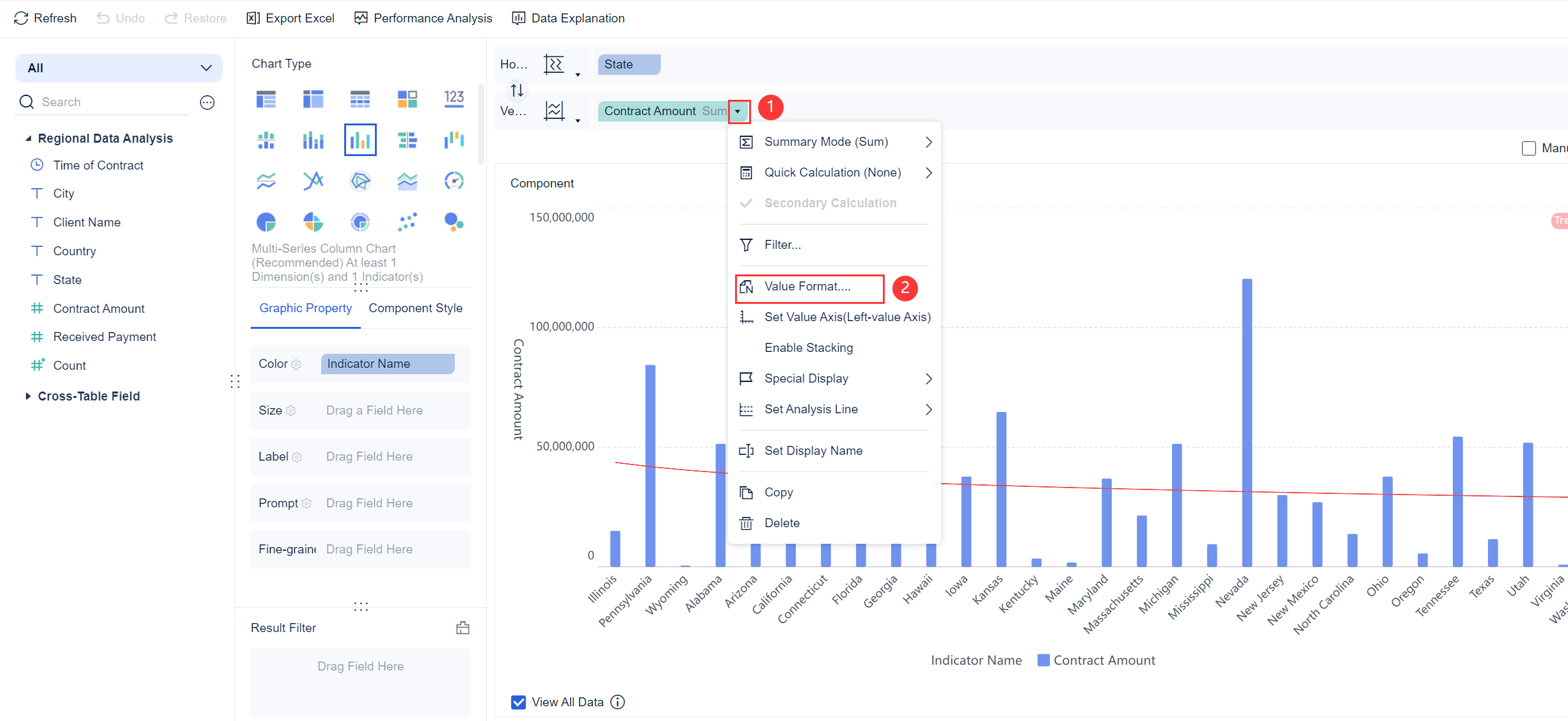Uncheck the View All Data checkbox

(519, 702)
